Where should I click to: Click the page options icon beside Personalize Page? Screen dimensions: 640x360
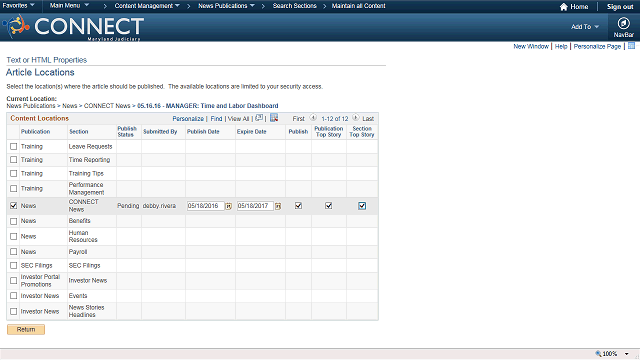point(631,46)
